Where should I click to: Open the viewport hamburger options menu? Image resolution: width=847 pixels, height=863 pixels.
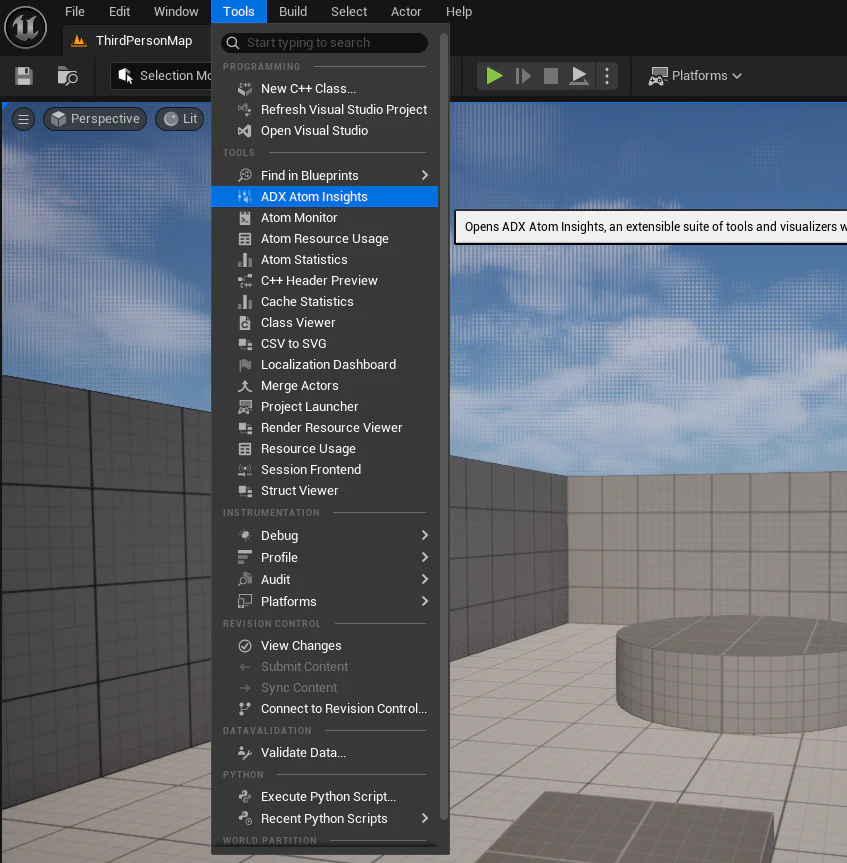pyautogui.click(x=23, y=119)
